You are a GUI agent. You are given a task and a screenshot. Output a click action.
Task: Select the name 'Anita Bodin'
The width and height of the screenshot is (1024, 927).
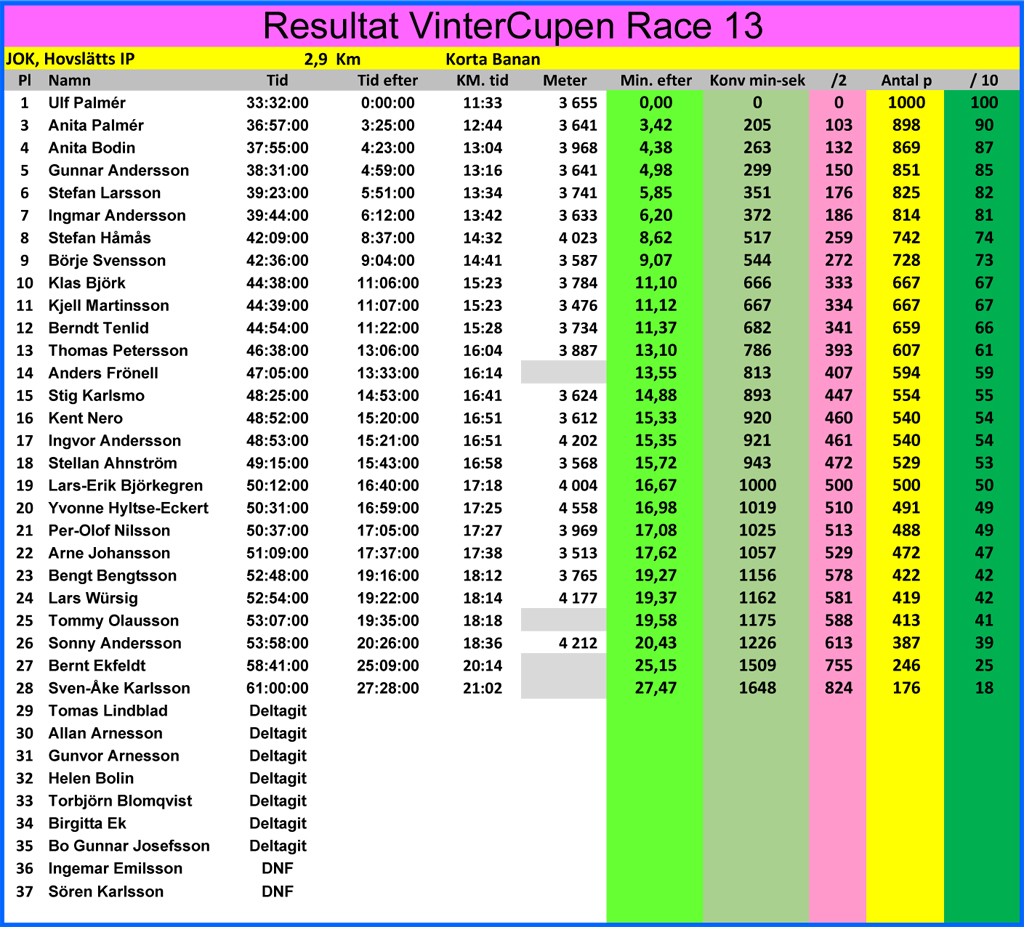(x=91, y=148)
